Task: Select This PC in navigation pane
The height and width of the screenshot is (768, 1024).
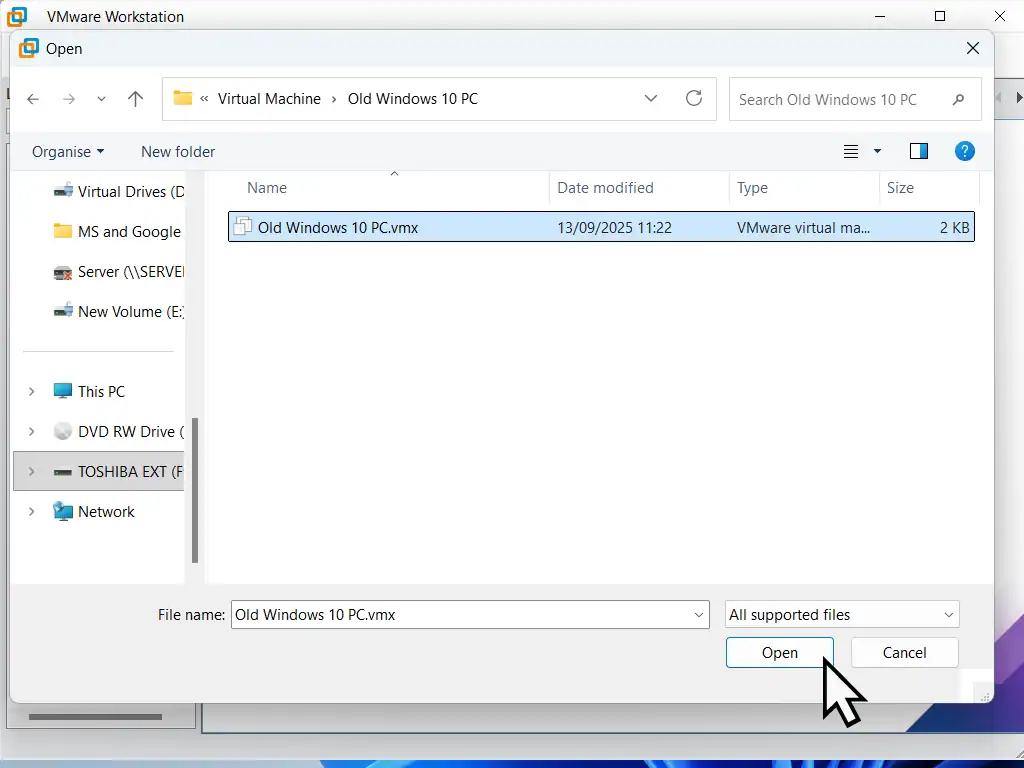Action: [101, 391]
